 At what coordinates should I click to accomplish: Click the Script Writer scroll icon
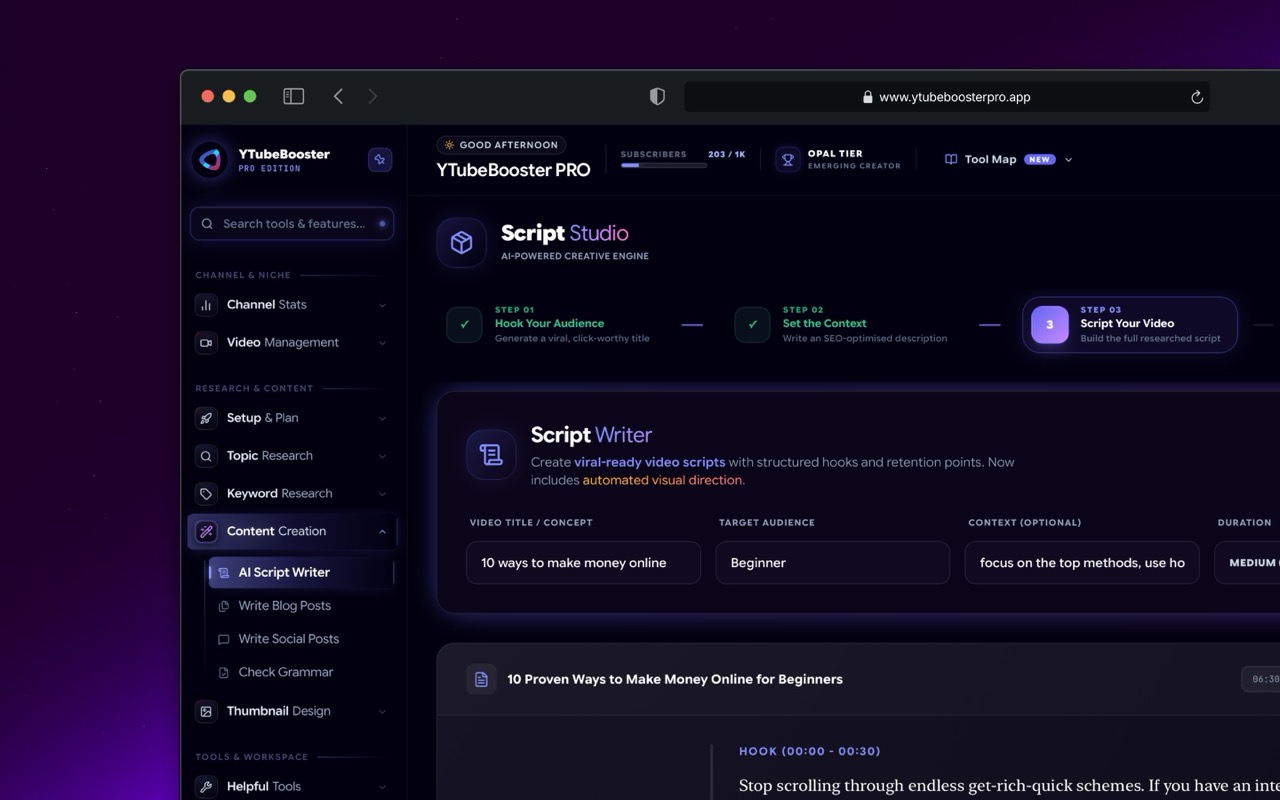coord(491,455)
